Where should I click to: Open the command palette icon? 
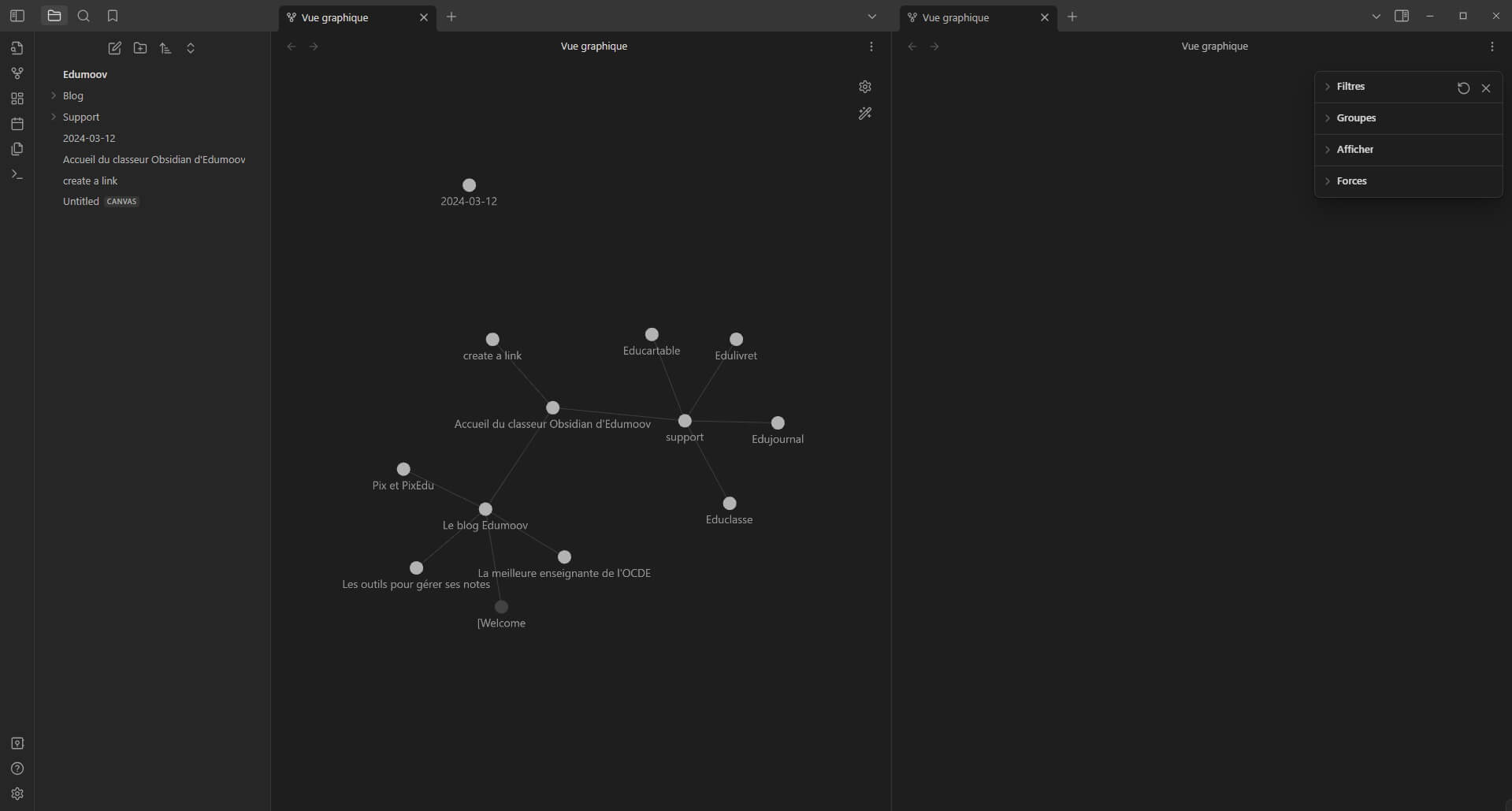(x=17, y=174)
